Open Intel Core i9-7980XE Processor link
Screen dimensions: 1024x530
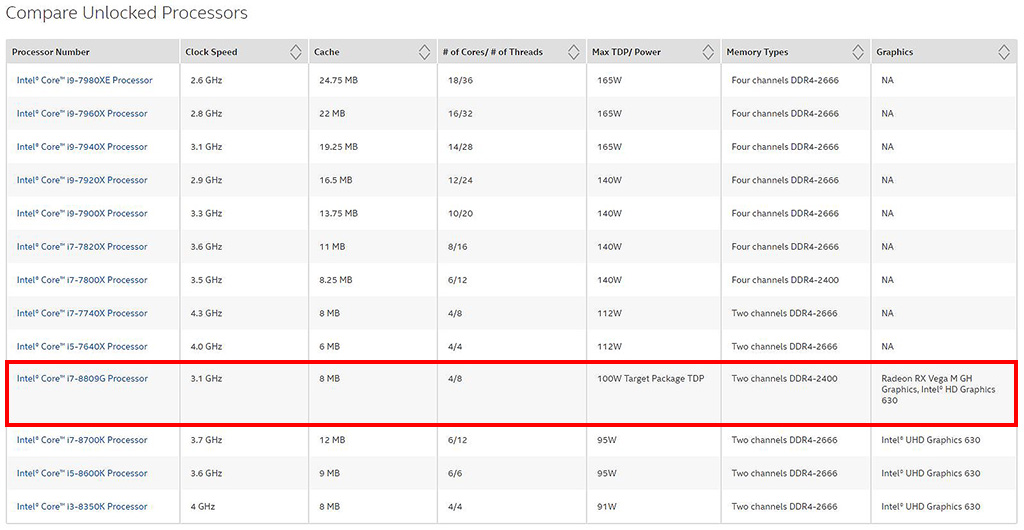(84, 80)
